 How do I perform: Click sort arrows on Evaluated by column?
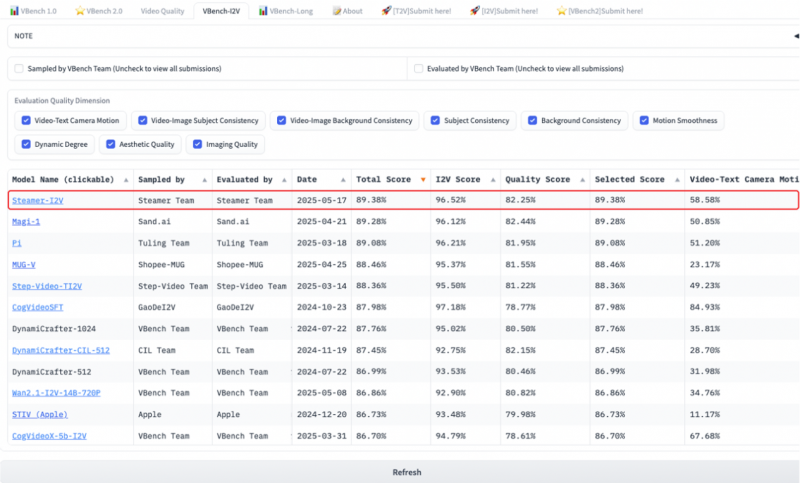[x=284, y=180]
